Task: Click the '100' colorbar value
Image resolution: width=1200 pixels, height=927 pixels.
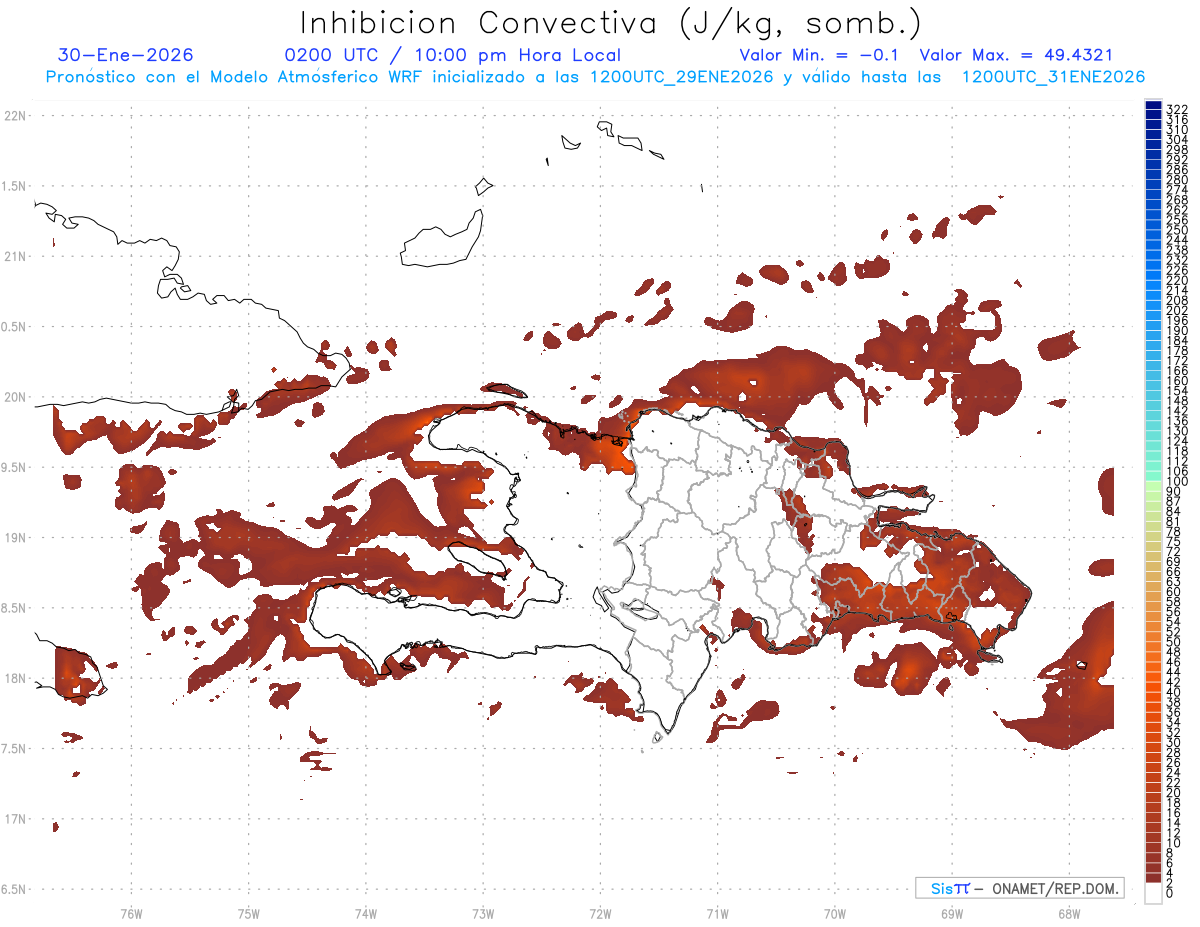Action: coord(1177,482)
